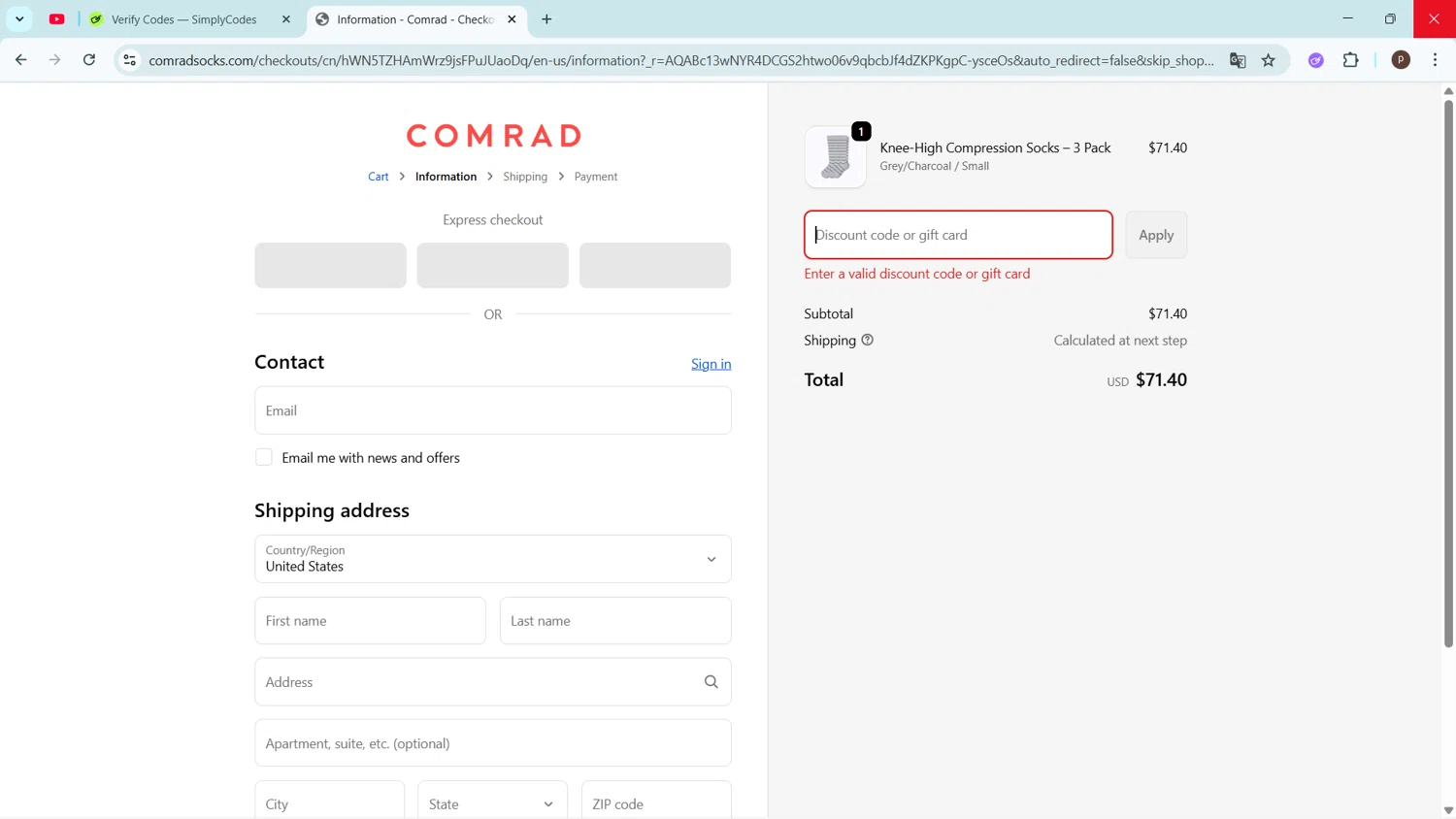Close the SimplyCodes tab
Screen dimensions: 1456x819
tap(286, 19)
